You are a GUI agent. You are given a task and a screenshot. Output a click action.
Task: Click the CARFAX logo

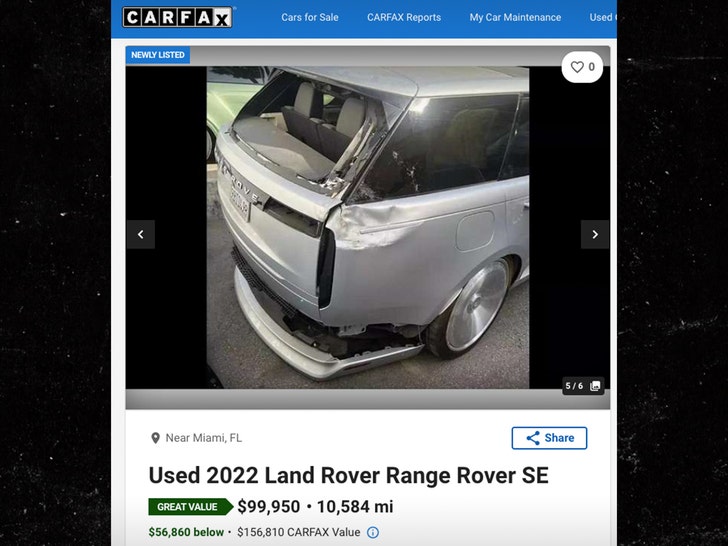point(177,18)
